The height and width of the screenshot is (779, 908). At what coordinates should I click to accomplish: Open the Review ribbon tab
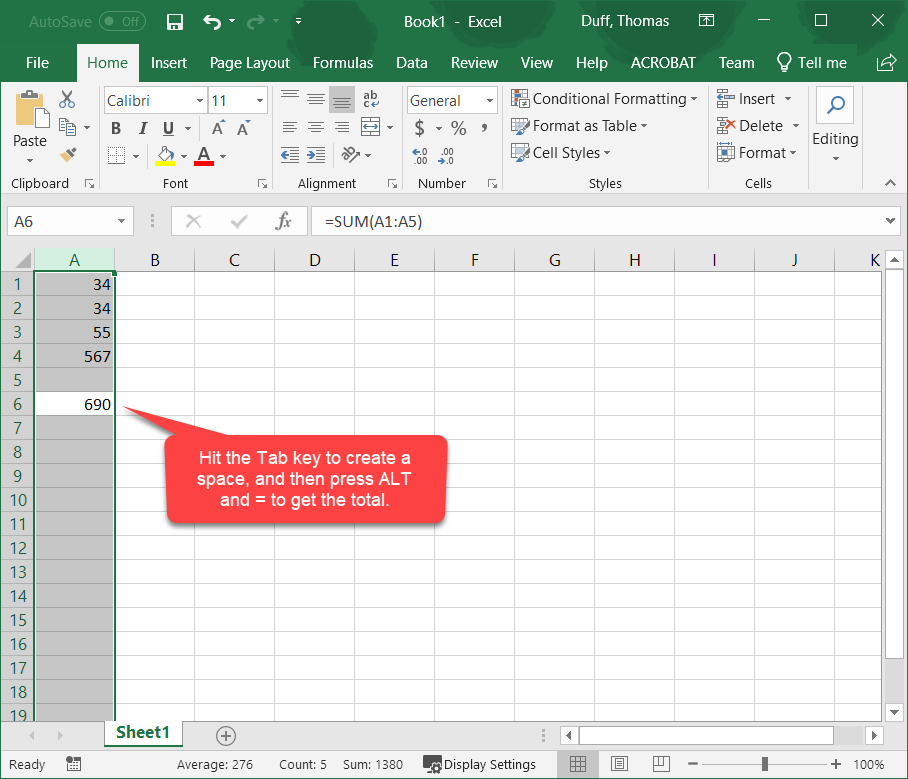coord(474,62)
